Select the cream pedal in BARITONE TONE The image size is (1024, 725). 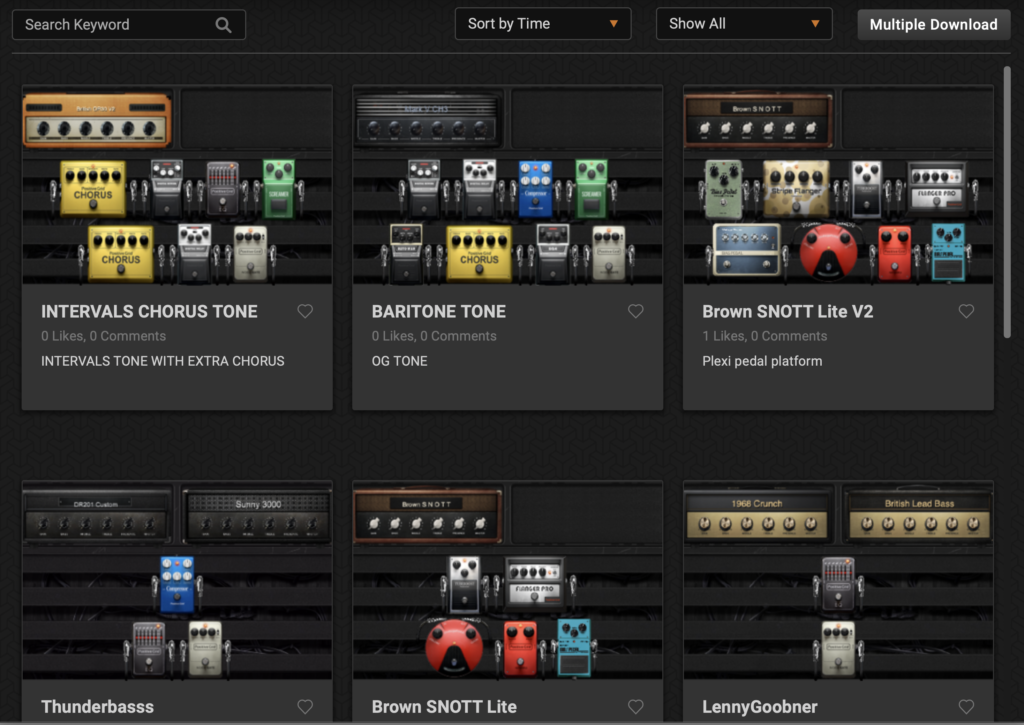click(609, 253)
